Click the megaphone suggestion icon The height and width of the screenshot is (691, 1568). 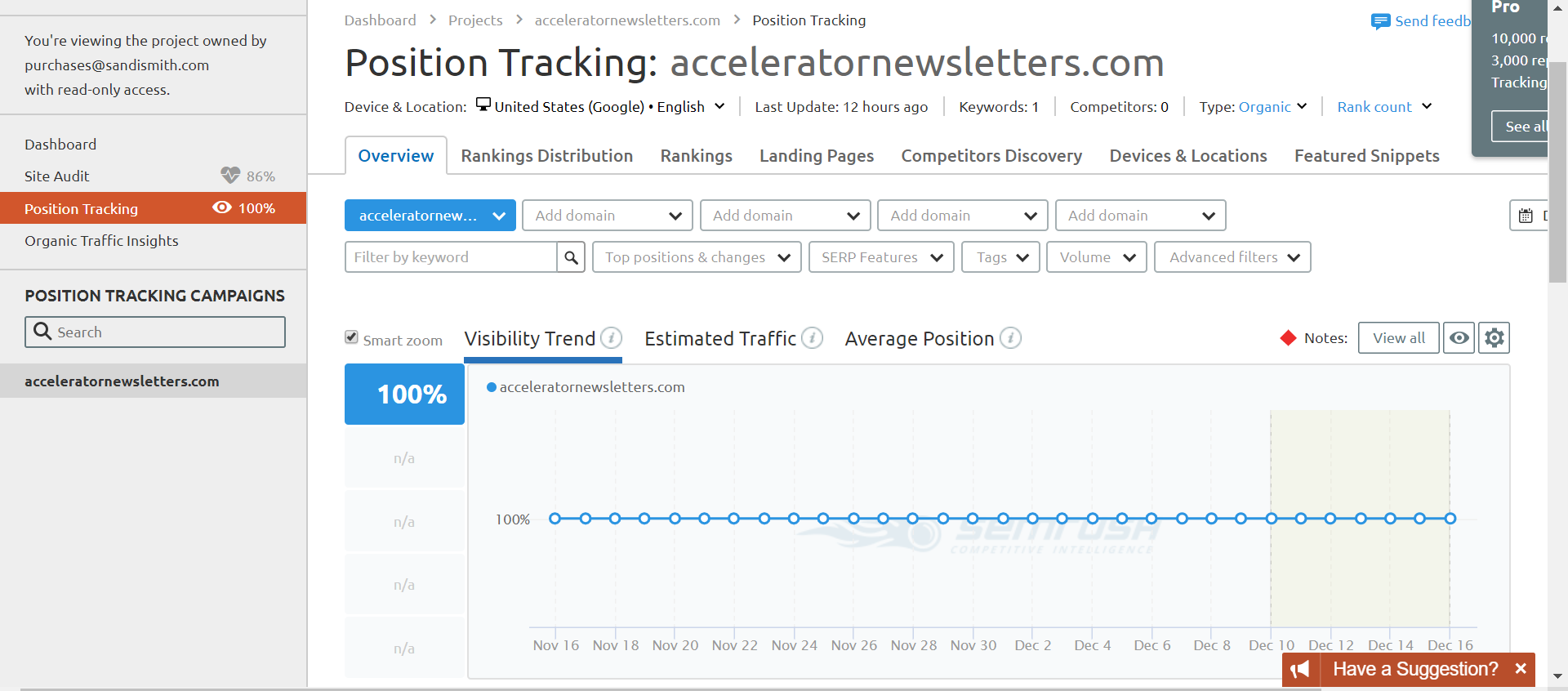point(1300,670)
